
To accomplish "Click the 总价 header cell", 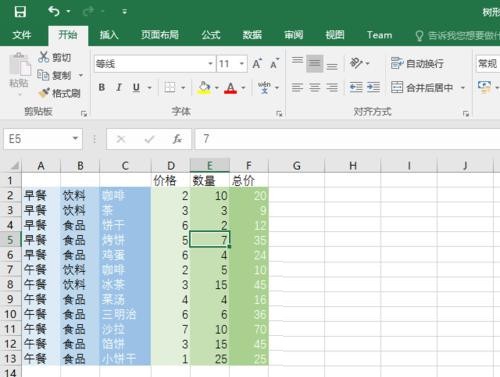I will [x=249, y=180].
